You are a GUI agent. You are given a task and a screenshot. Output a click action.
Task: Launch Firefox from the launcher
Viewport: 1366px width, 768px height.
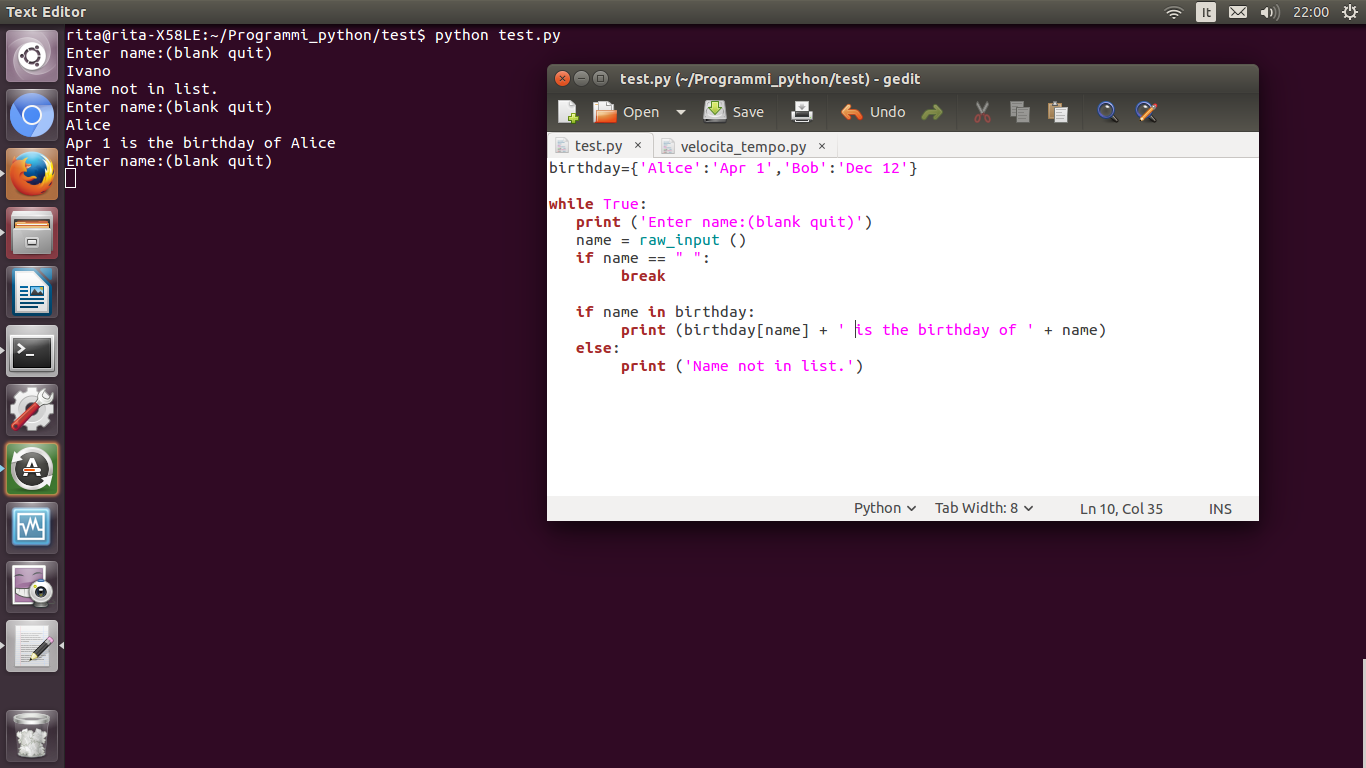32,174
